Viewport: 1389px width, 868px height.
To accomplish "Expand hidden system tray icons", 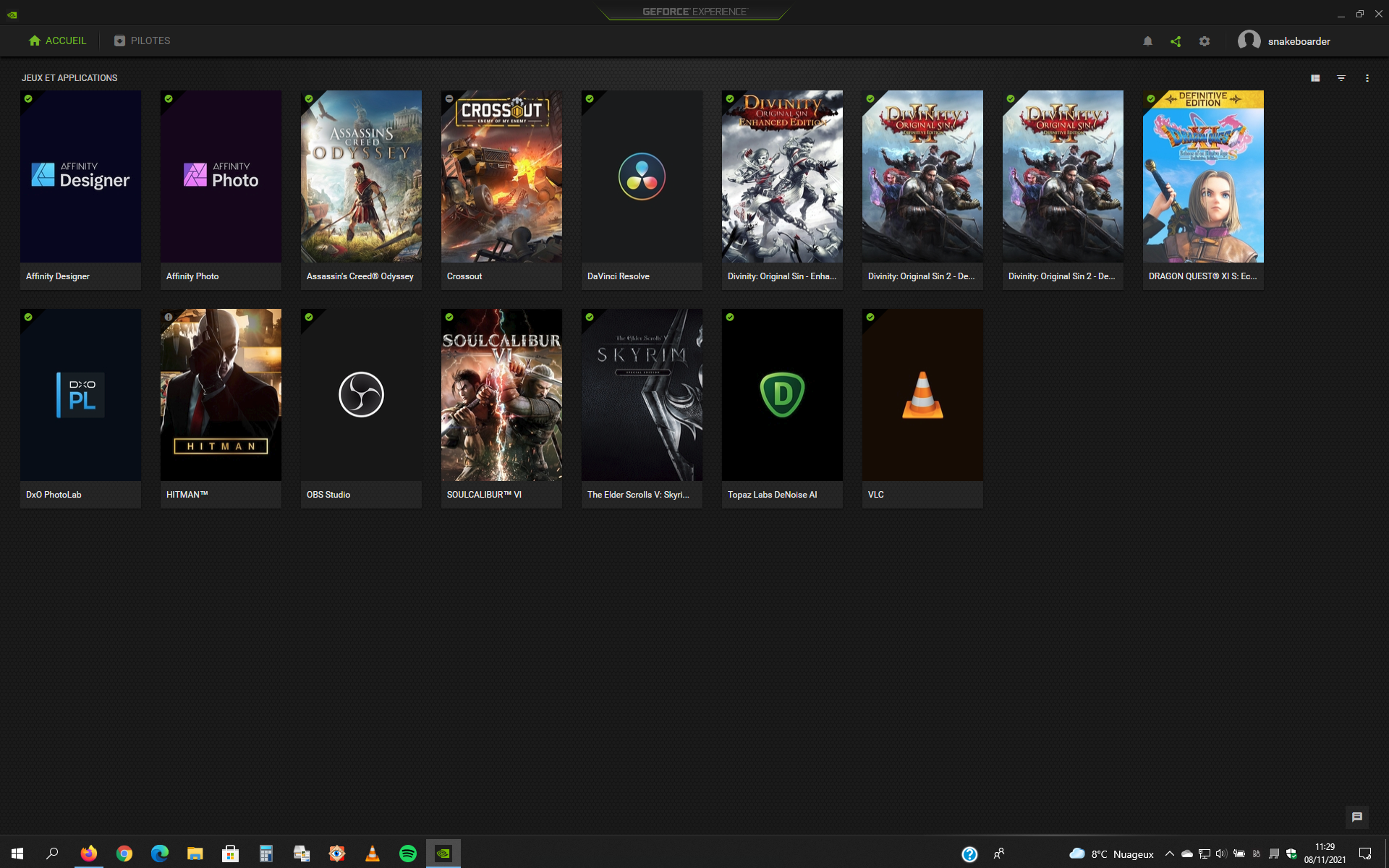I will [x=1169, y=854].
